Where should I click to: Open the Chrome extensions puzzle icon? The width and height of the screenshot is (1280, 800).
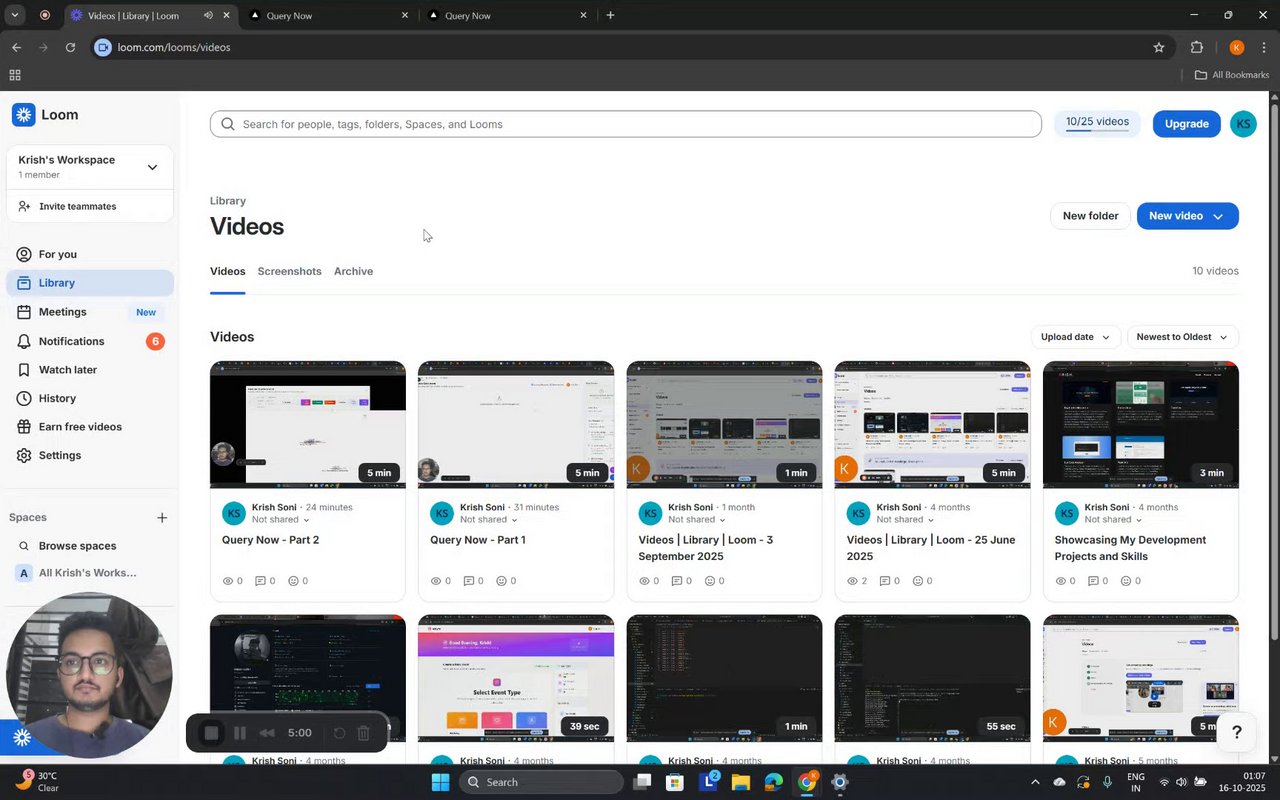[x=1197, y=47]
